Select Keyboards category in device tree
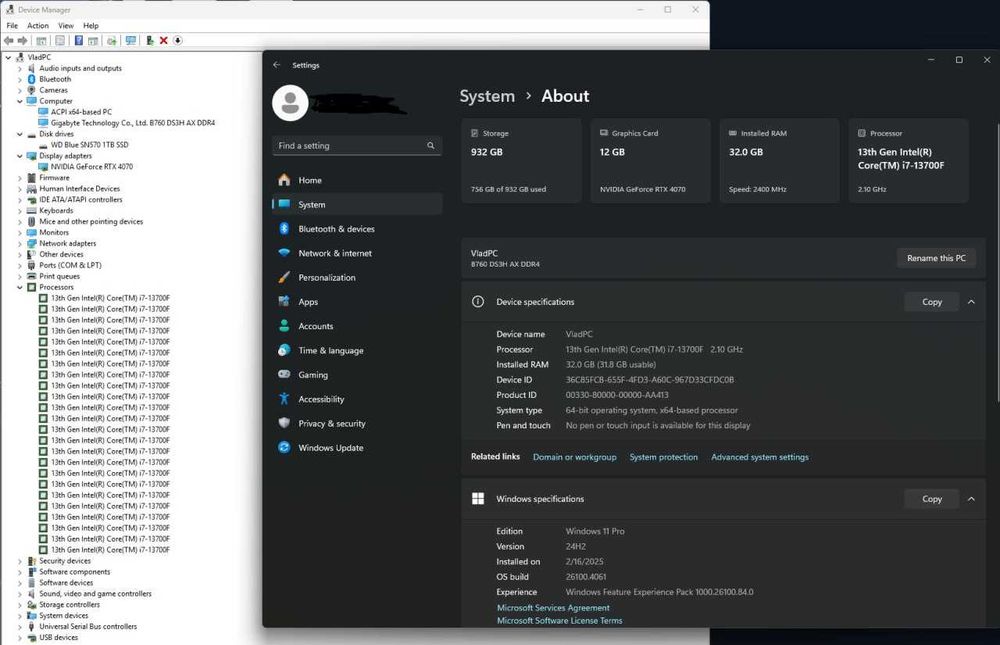Image resolution: width=1000 pixels, height=645 pixels. pos(56,211)
